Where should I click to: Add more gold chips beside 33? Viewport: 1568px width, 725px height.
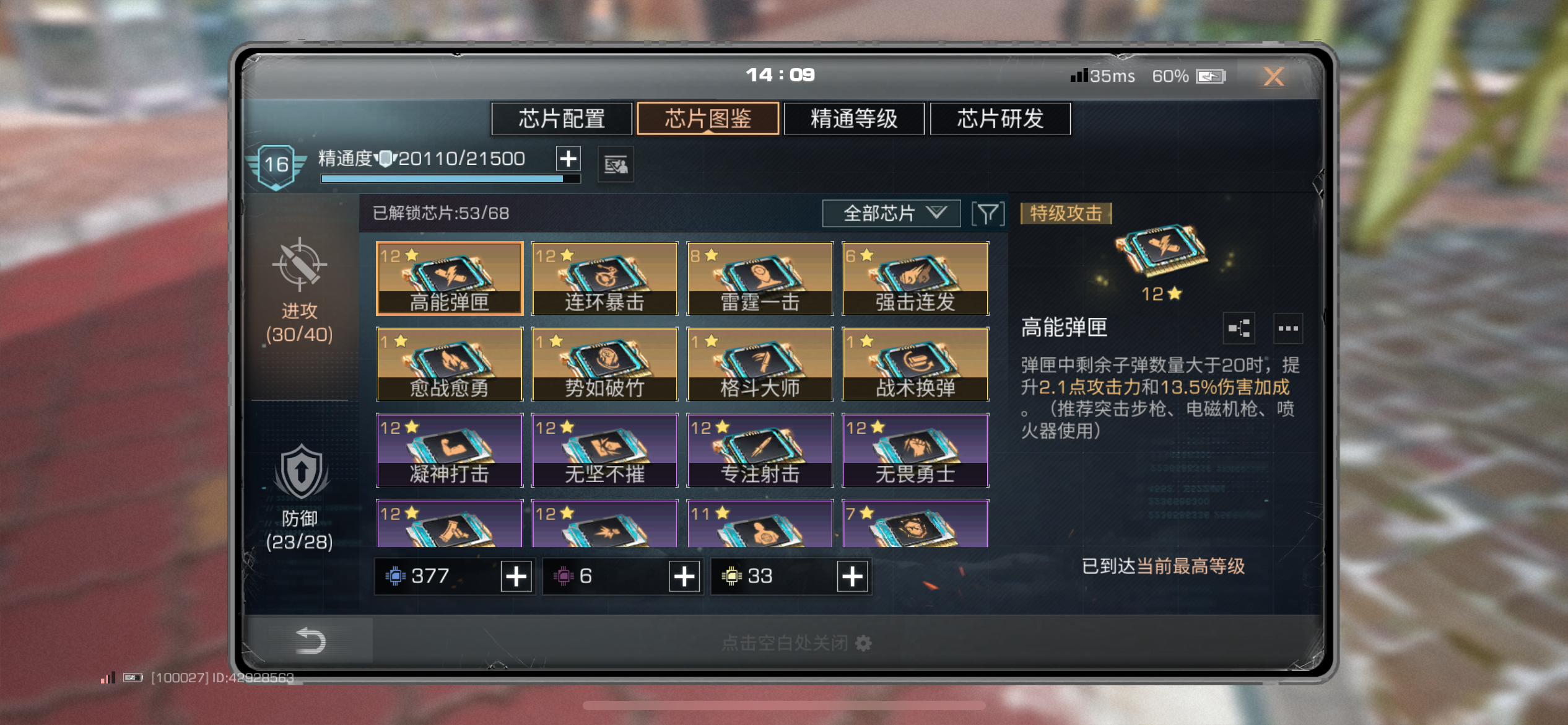[852, 577]
